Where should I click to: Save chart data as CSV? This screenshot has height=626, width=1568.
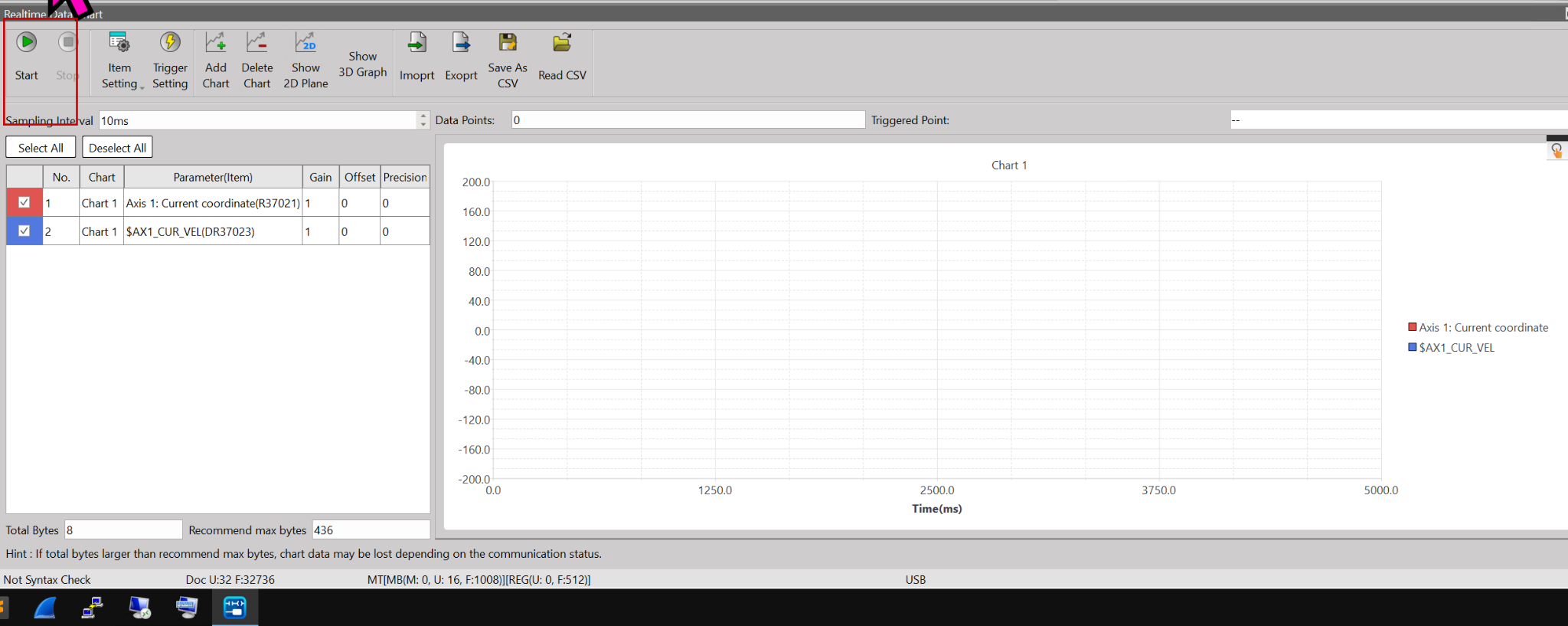coord(508,43)
